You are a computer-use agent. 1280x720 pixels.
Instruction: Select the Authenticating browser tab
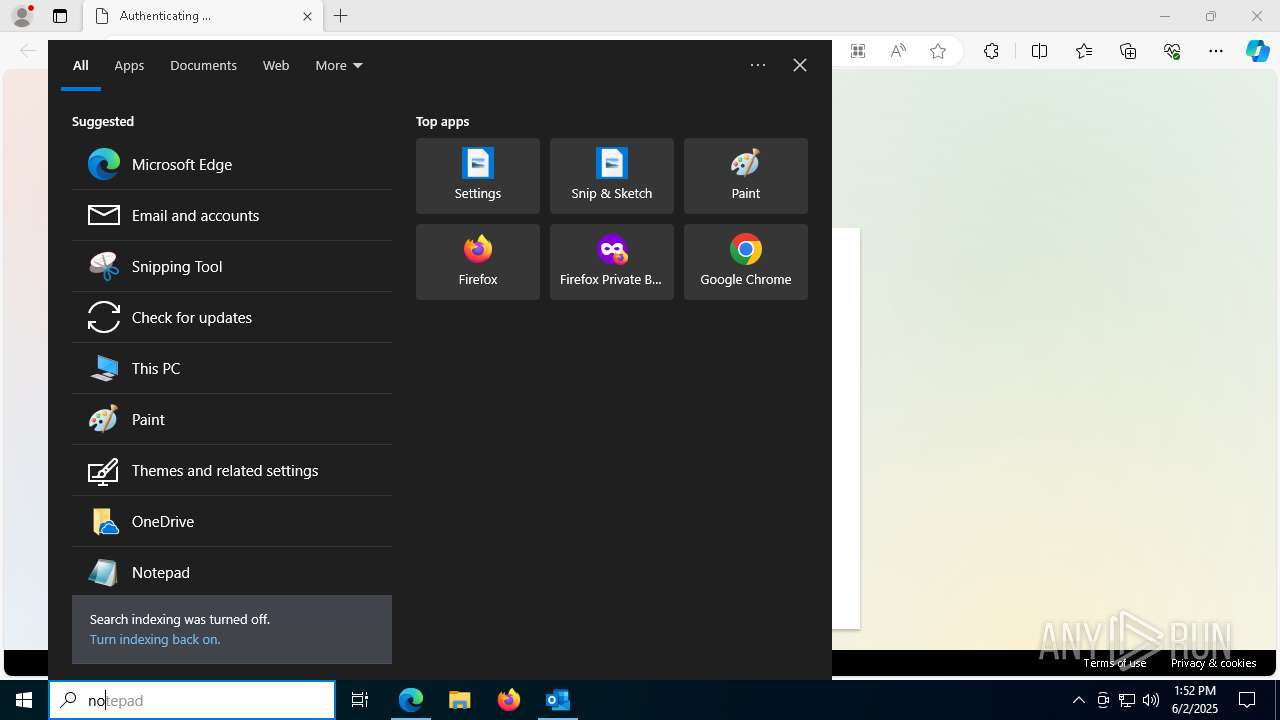point(203,16)
